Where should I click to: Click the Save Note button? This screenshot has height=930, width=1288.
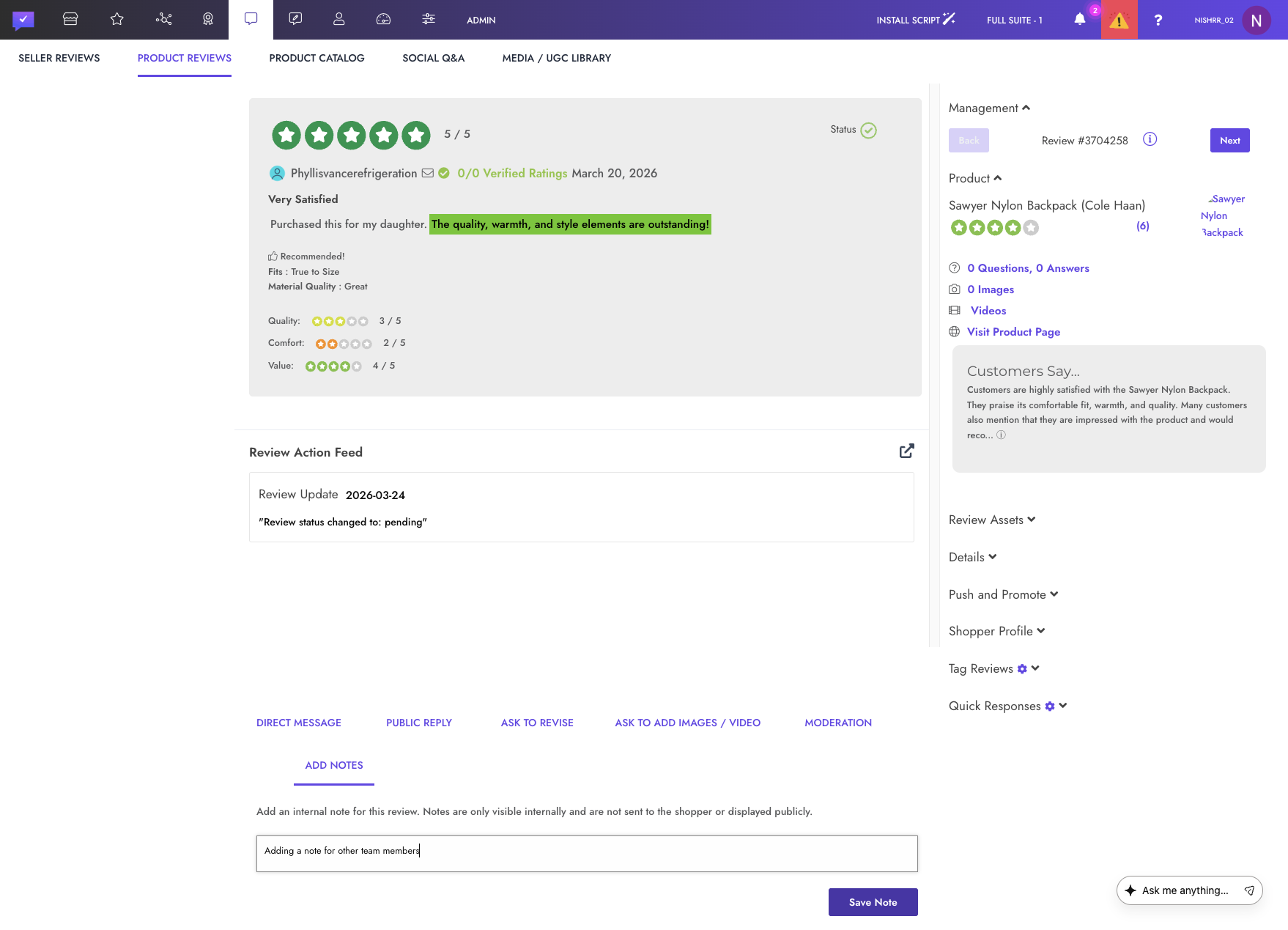point(873,902)
